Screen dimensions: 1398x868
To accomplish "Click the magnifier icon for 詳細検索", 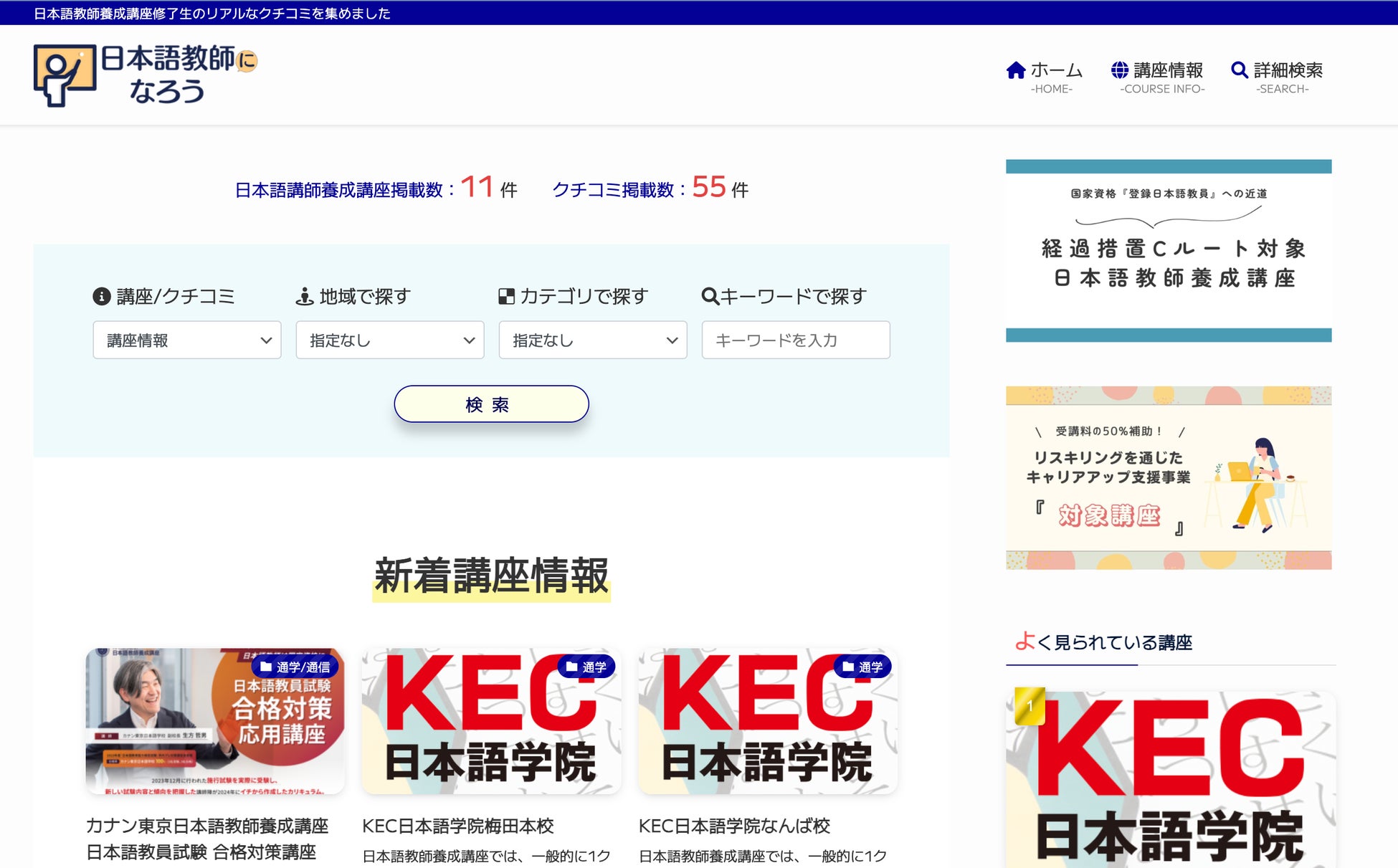I will 1239,70.
